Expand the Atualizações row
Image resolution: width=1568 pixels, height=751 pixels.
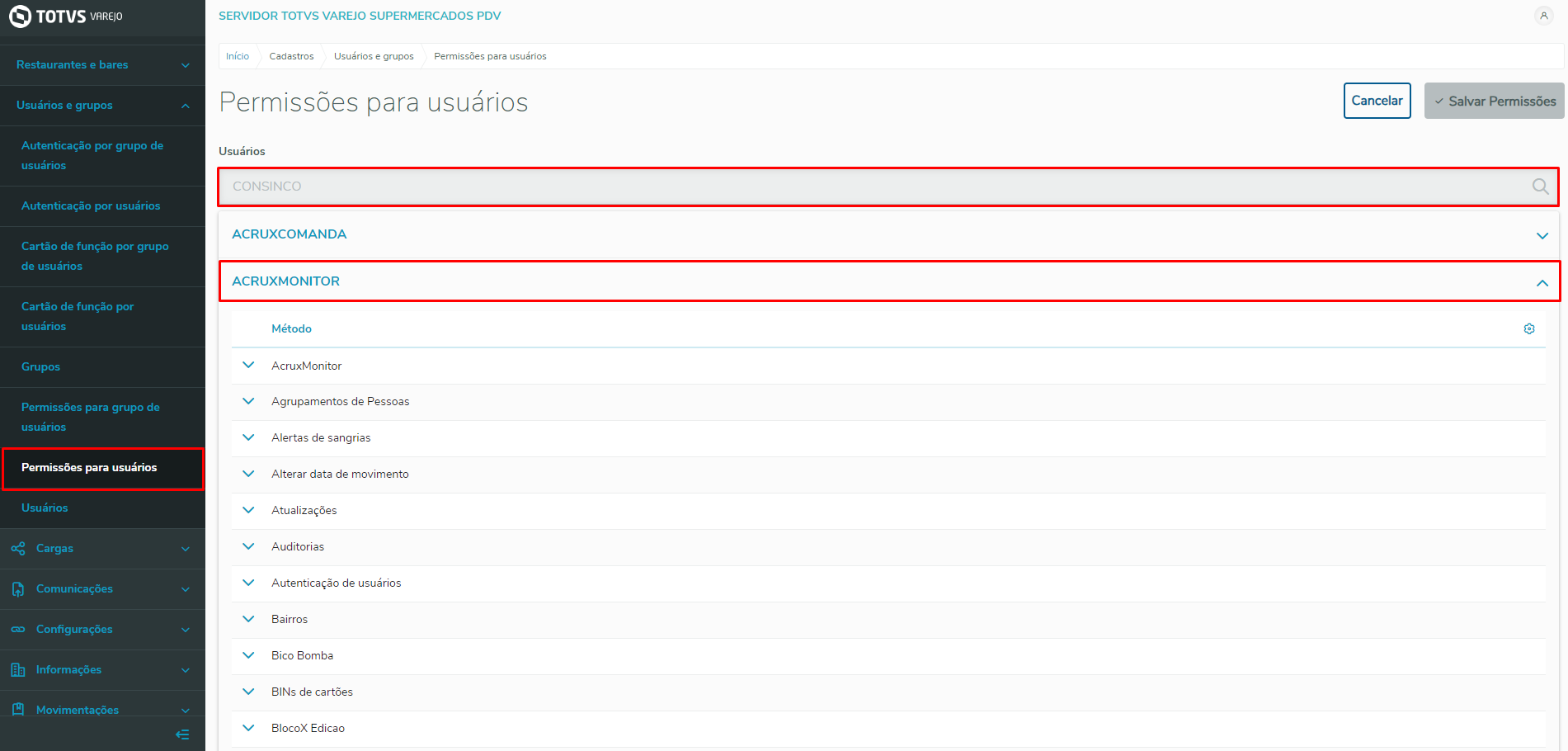[248, 510]
